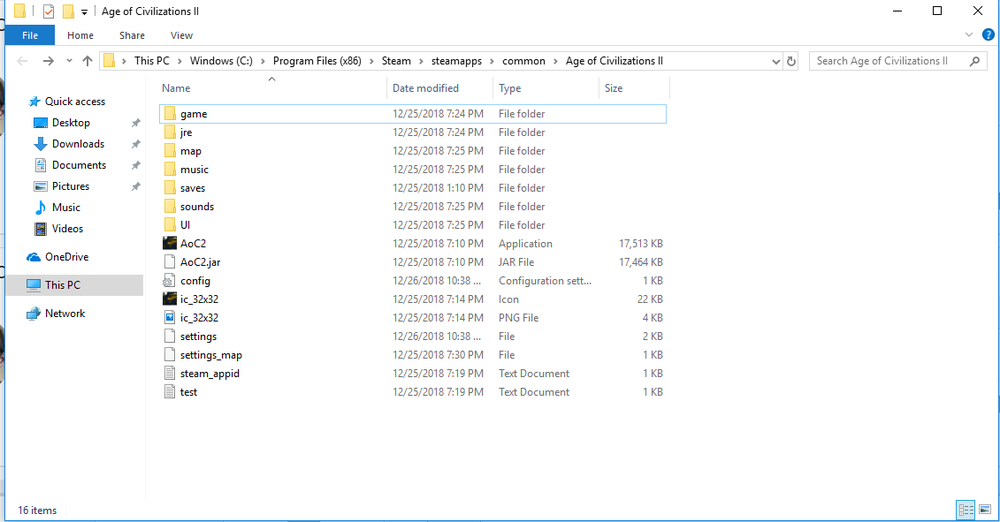
Task: Open the Share ribbon tab
Action: point(132,35)
